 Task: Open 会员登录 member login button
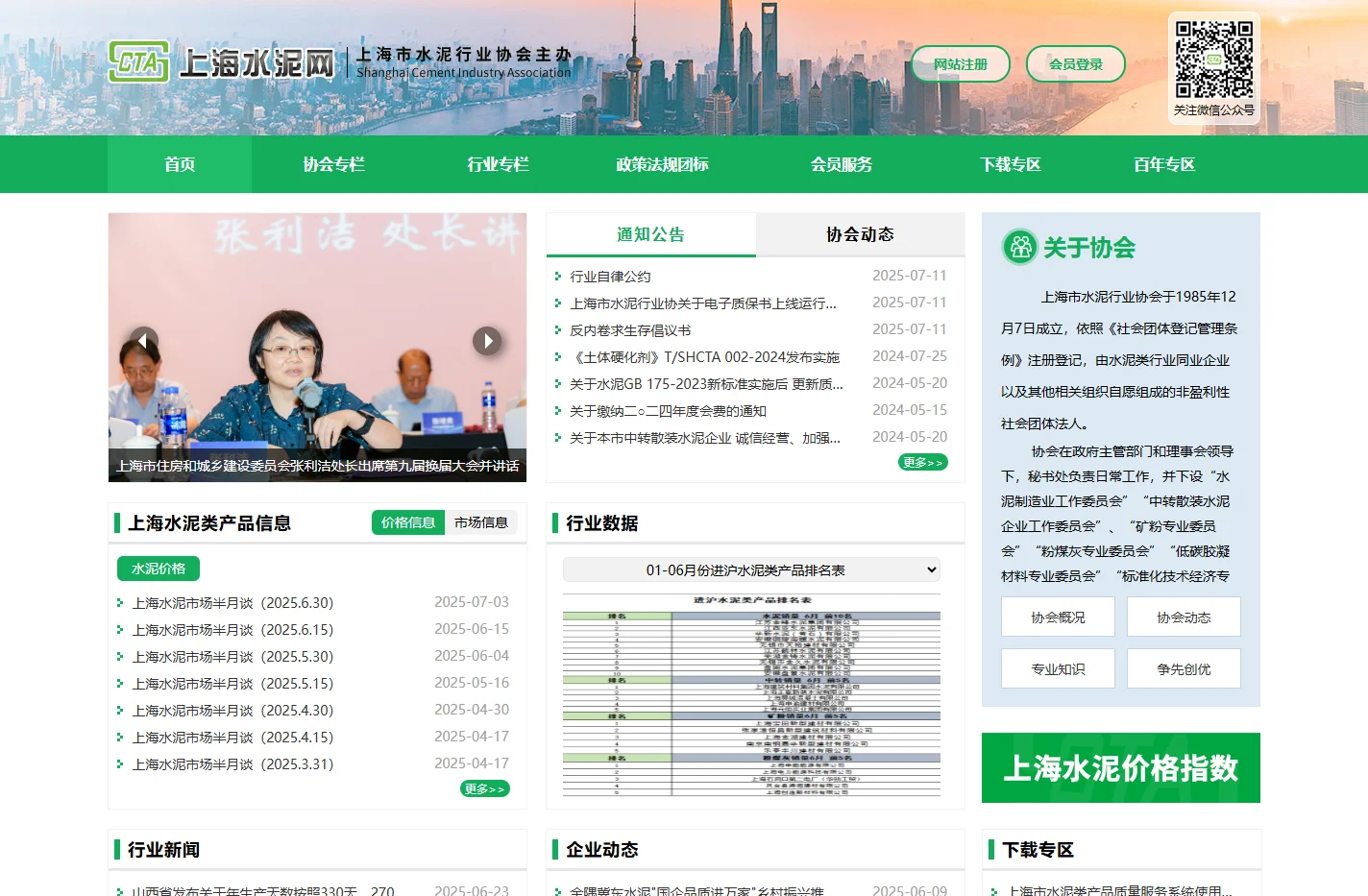pyautogui.click(x=1076, y=64)
